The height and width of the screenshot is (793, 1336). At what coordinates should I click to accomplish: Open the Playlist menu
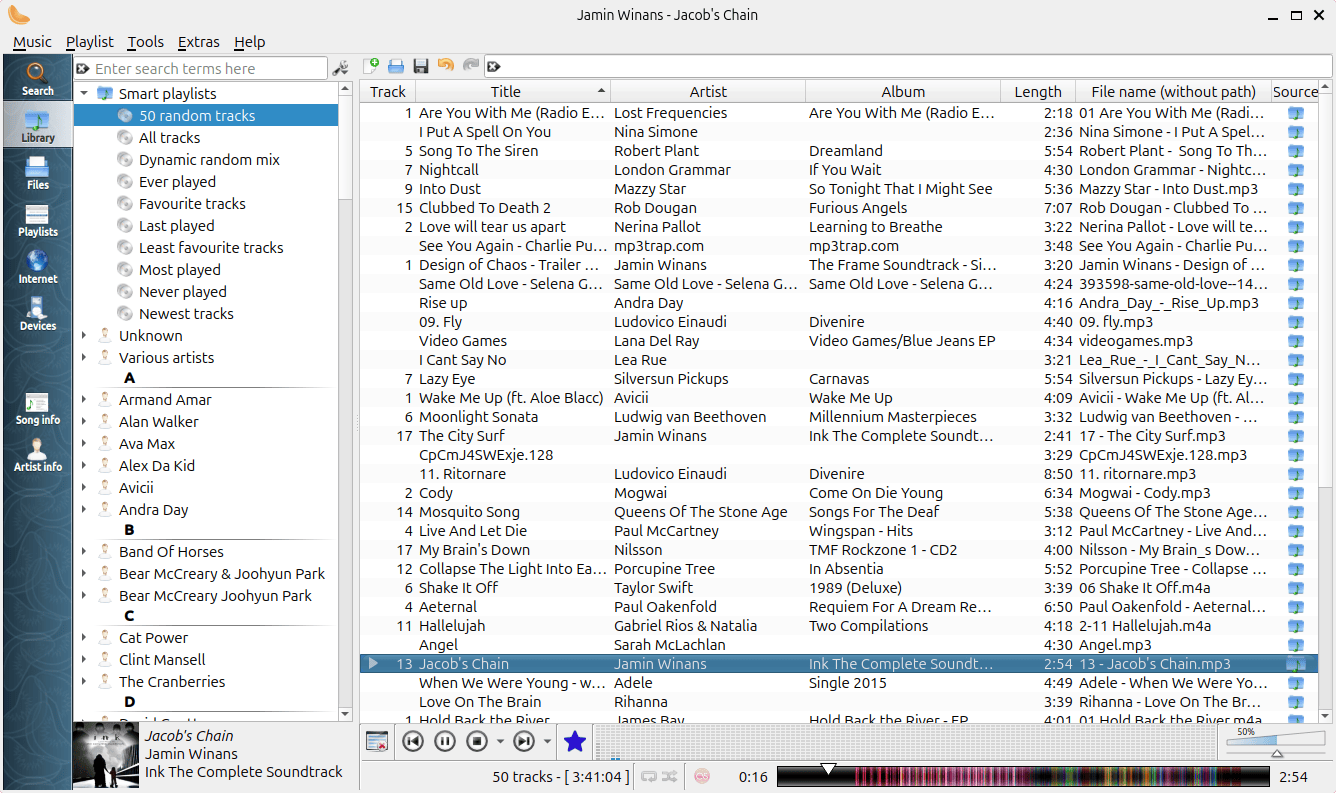pyautogui.click(x=90, y=42)
